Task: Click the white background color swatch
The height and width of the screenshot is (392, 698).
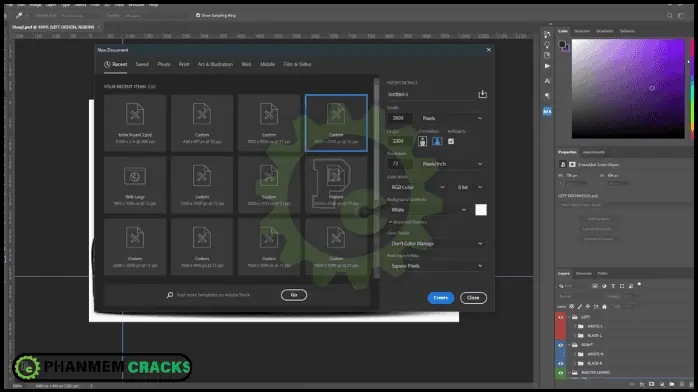Action: [x=481, y=210]
